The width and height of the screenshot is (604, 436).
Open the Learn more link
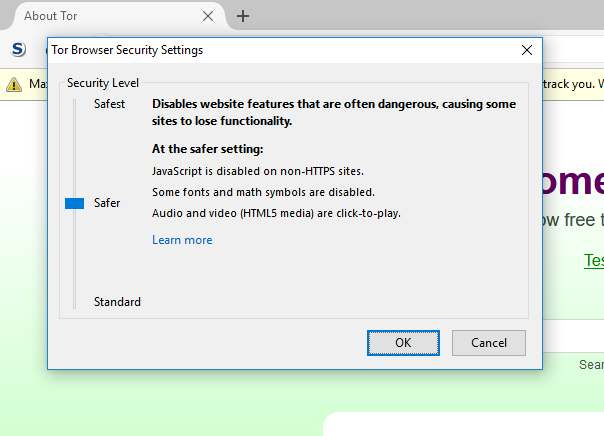click(x=182, y=240)
